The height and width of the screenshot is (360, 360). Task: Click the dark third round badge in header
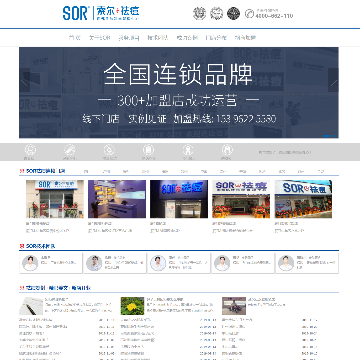coord(233,13)
